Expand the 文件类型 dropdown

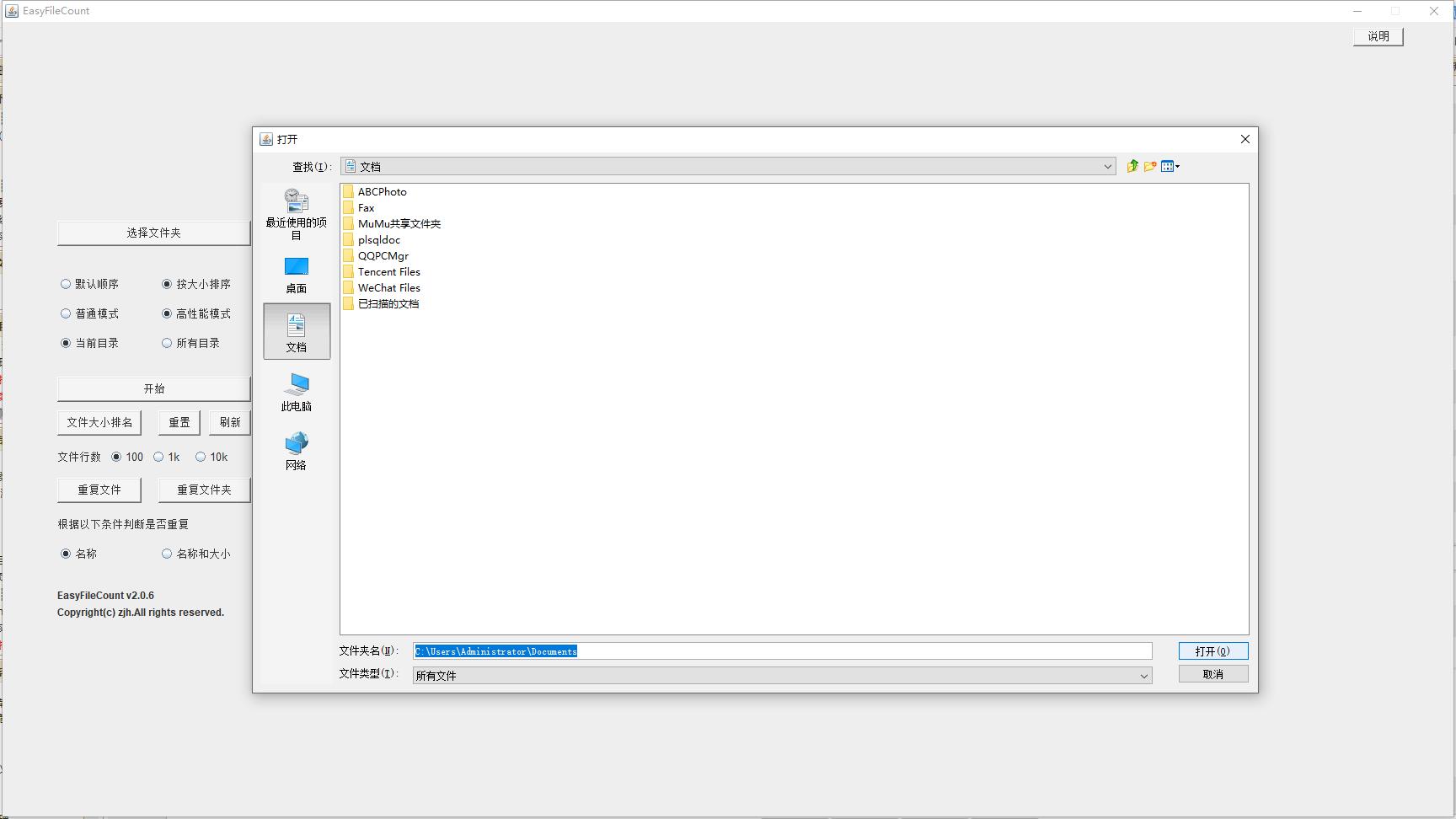point(1143,676)
